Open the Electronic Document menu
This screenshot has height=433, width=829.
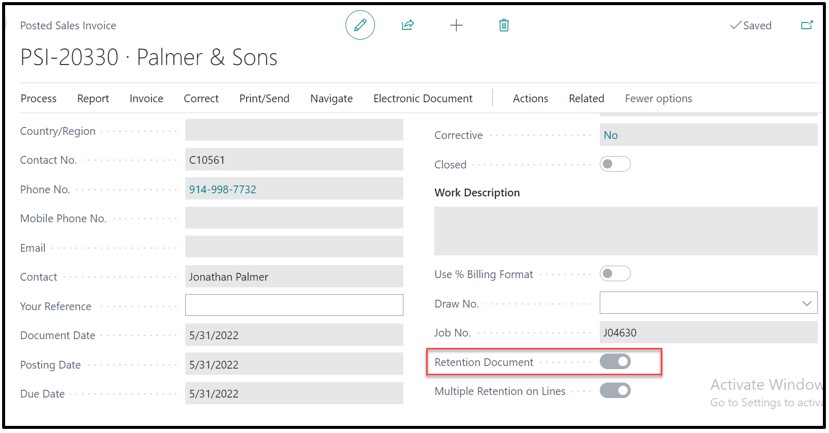pos(423,98)
